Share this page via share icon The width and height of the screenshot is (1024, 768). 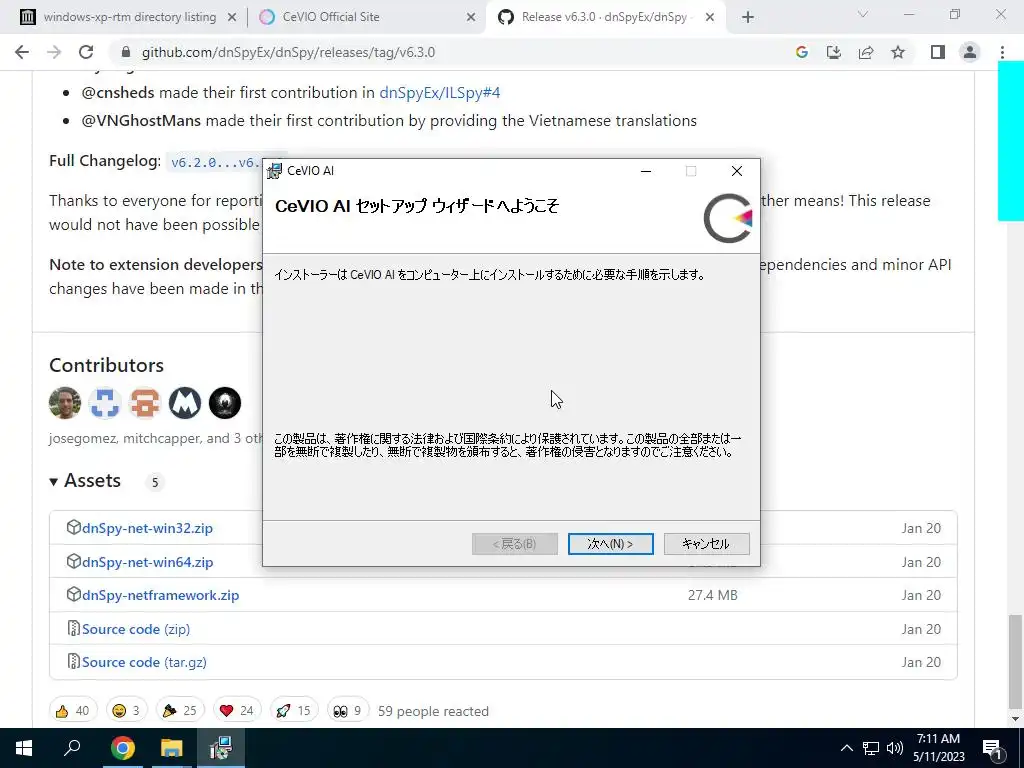point(866,52)
